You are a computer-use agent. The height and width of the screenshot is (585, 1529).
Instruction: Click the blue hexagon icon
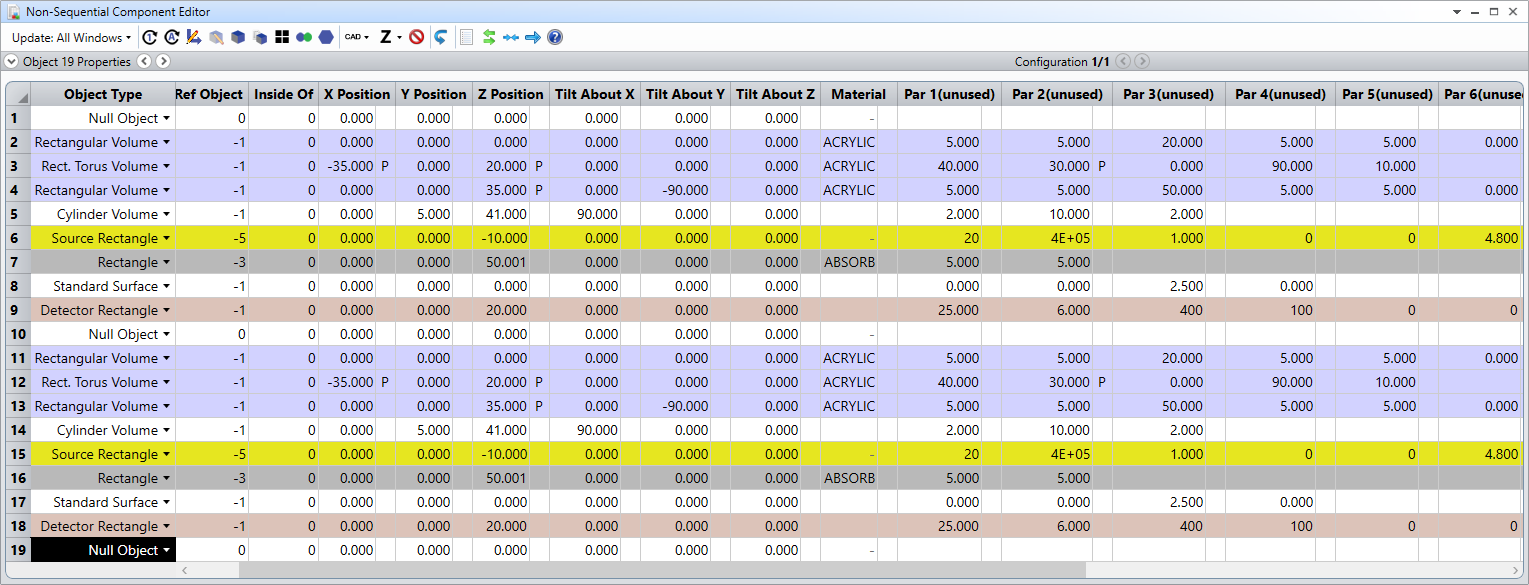326,37
